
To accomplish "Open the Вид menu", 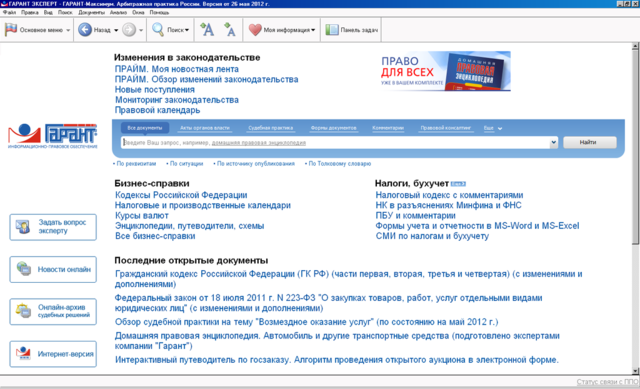I will [48, 12].
